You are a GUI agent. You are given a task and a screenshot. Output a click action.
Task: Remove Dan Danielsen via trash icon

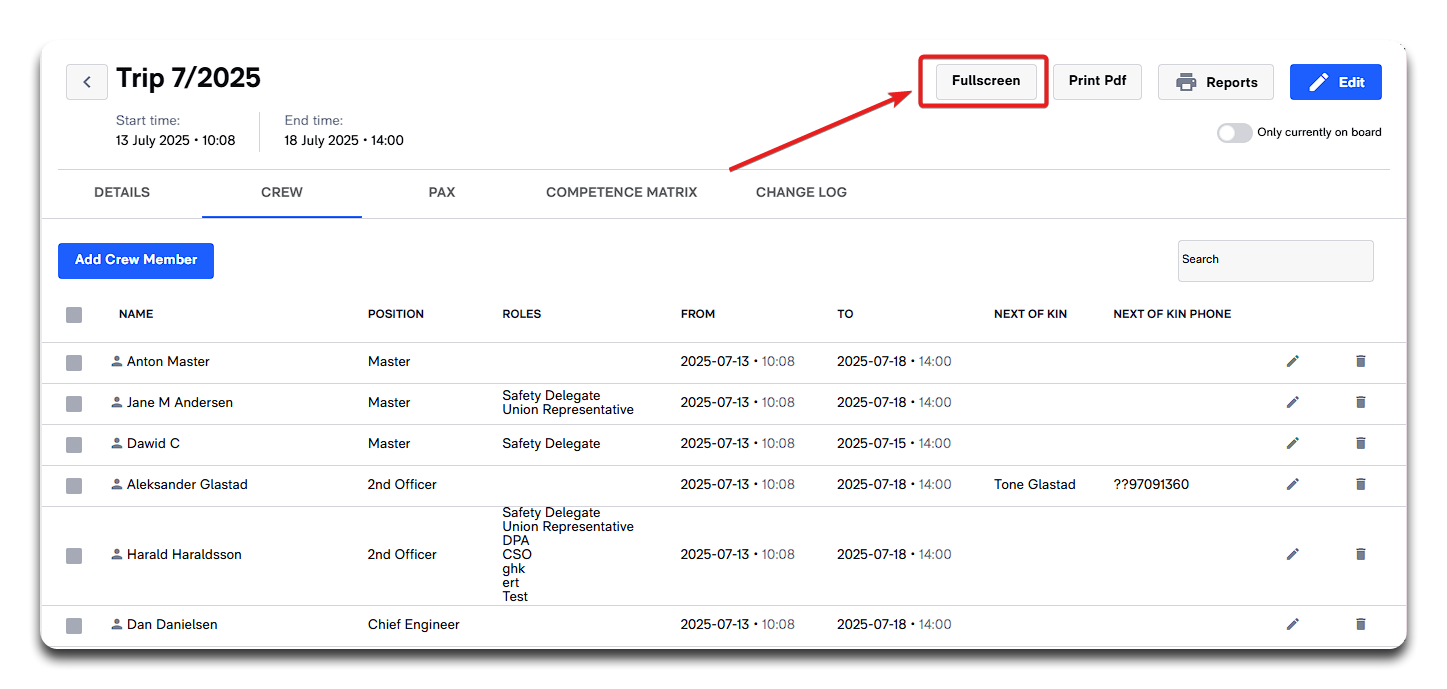[x=1360, y=624]
